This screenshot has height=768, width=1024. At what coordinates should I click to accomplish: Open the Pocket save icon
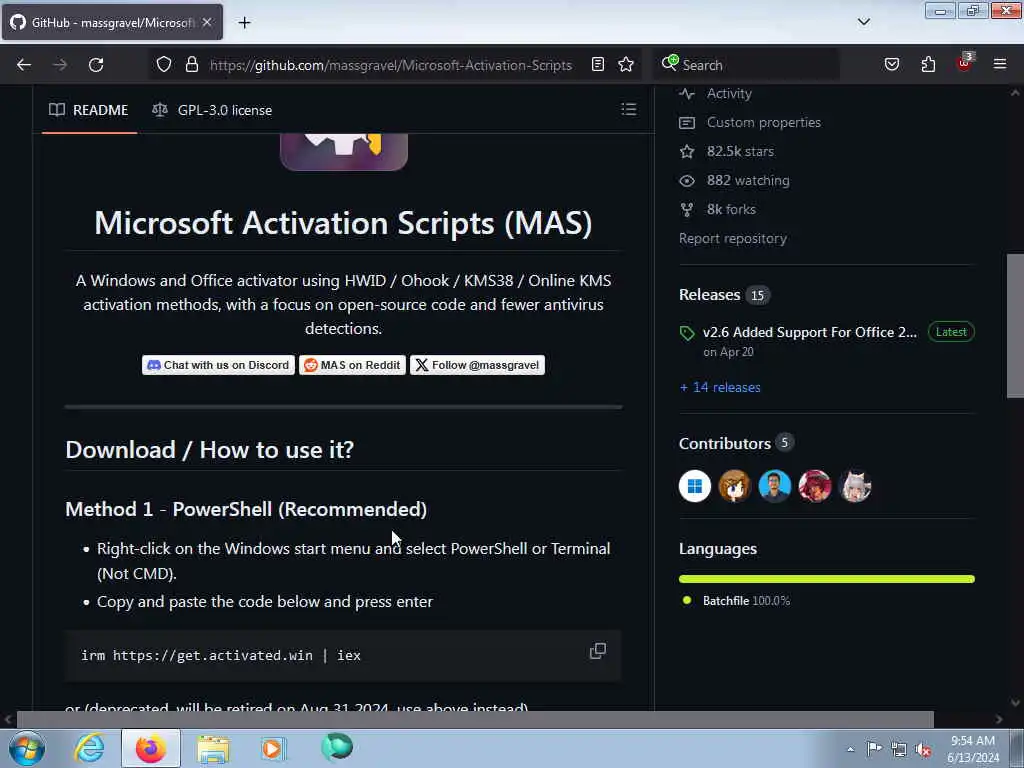[x=891, y=64]
